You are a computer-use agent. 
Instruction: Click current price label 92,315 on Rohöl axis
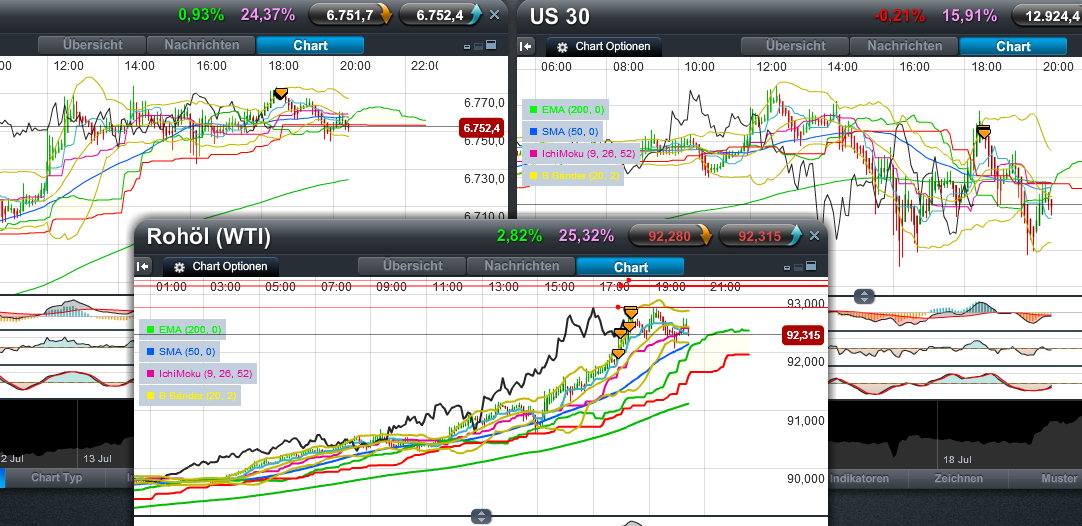(803, 335)
